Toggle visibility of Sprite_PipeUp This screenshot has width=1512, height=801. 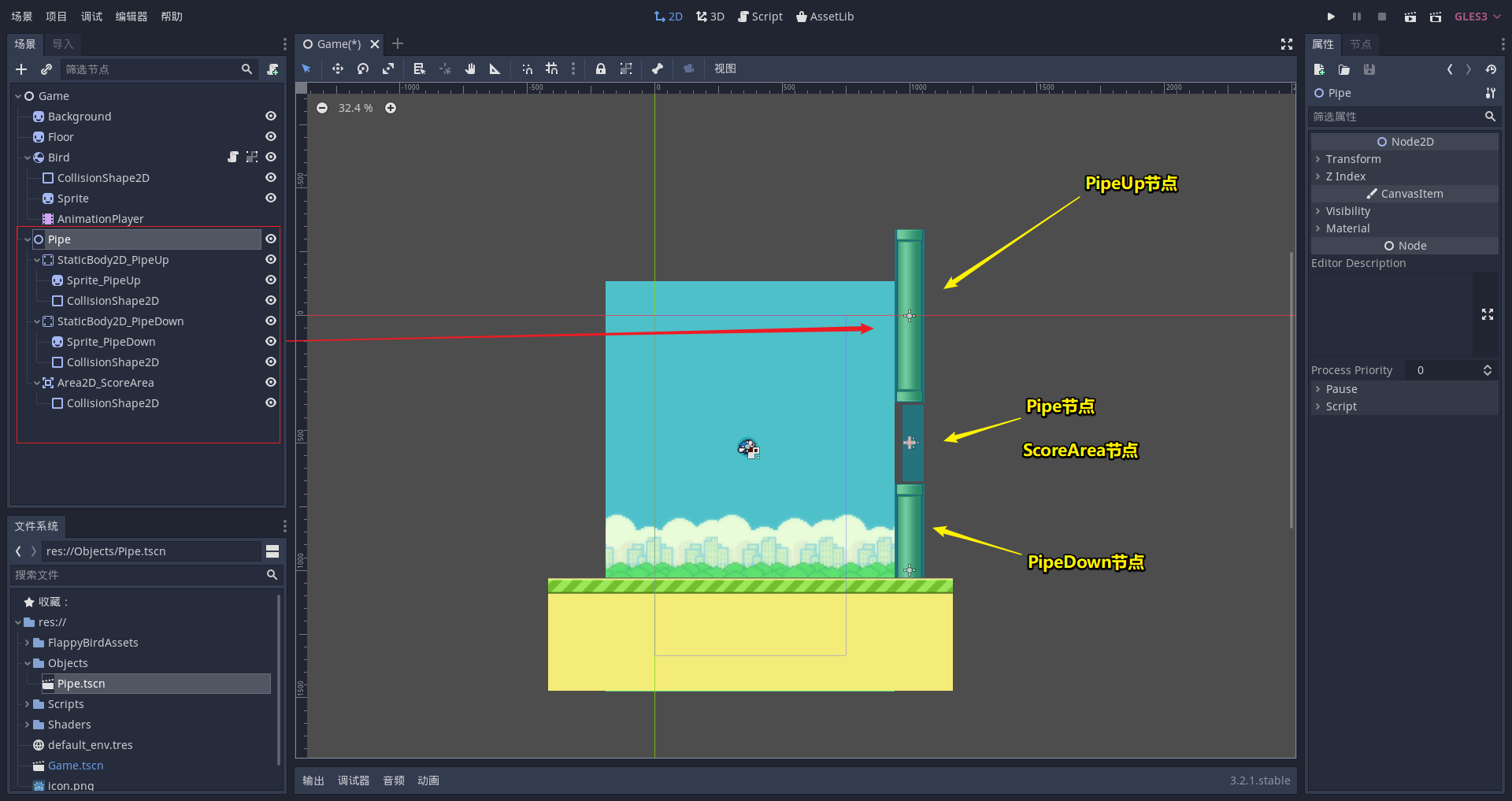click(271, 280)
